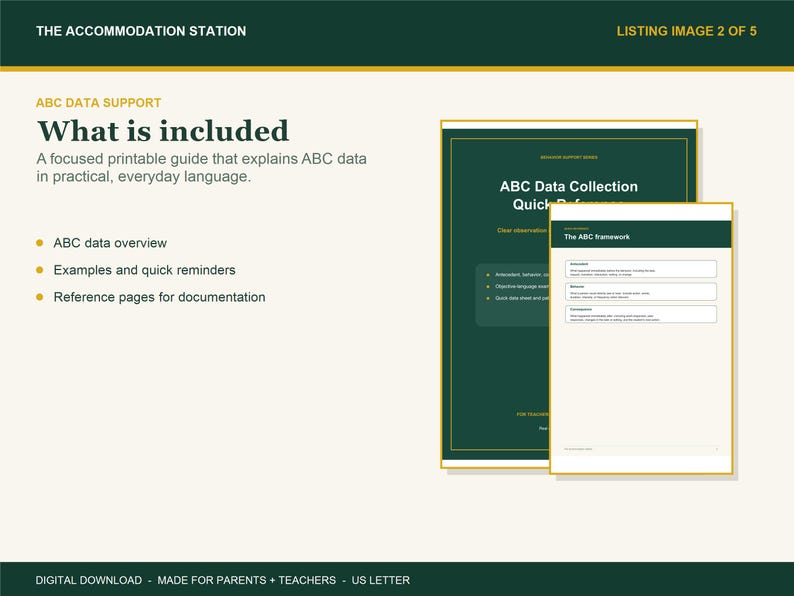Click the 'A focused printable guide' description
The image size is (794, 596).
(x=201, y=168)
